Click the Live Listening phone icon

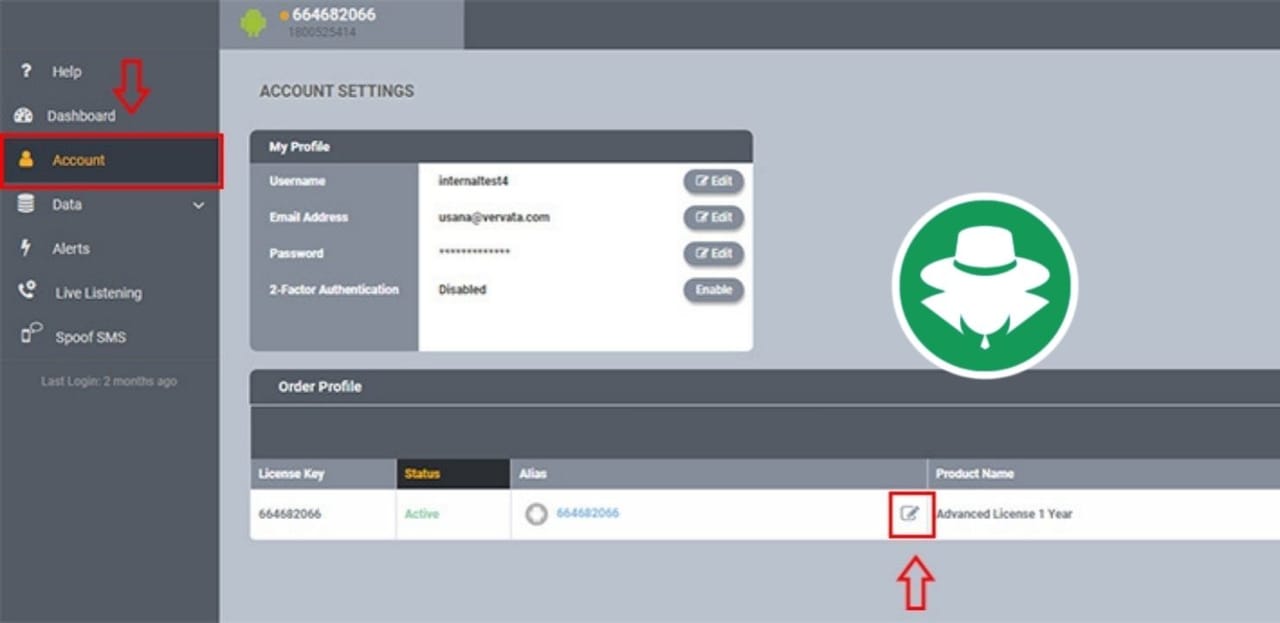[28, 292]
